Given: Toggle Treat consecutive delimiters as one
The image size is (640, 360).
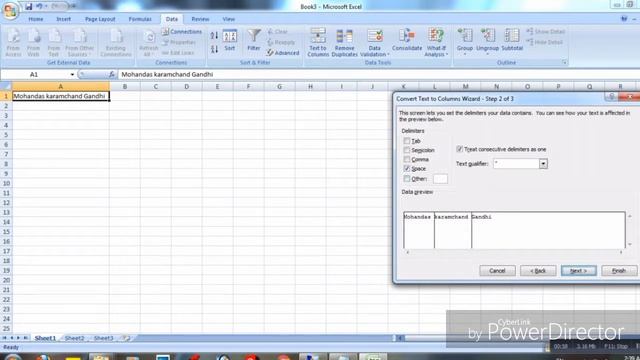Looking at the screenshot, I should (x=460, y=149).
